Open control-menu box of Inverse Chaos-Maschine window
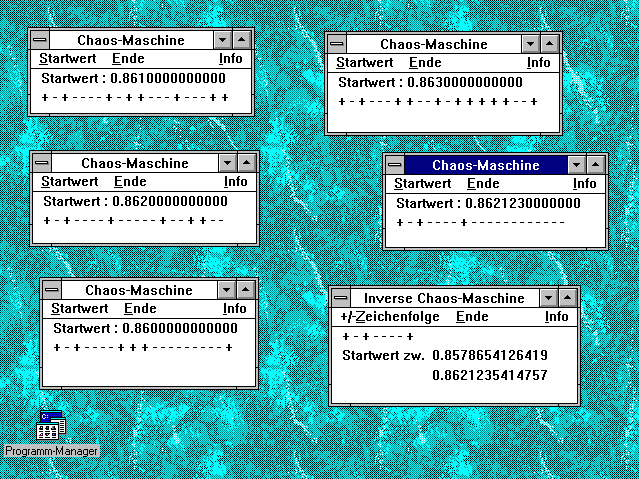The width and height of the screenshot is (639, 479). [341, 298]
